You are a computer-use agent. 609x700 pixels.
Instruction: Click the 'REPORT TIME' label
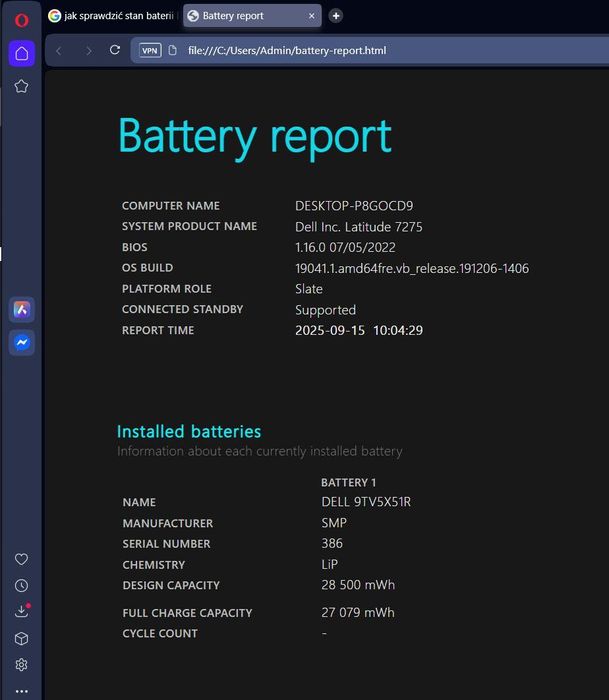coord(158,330)
